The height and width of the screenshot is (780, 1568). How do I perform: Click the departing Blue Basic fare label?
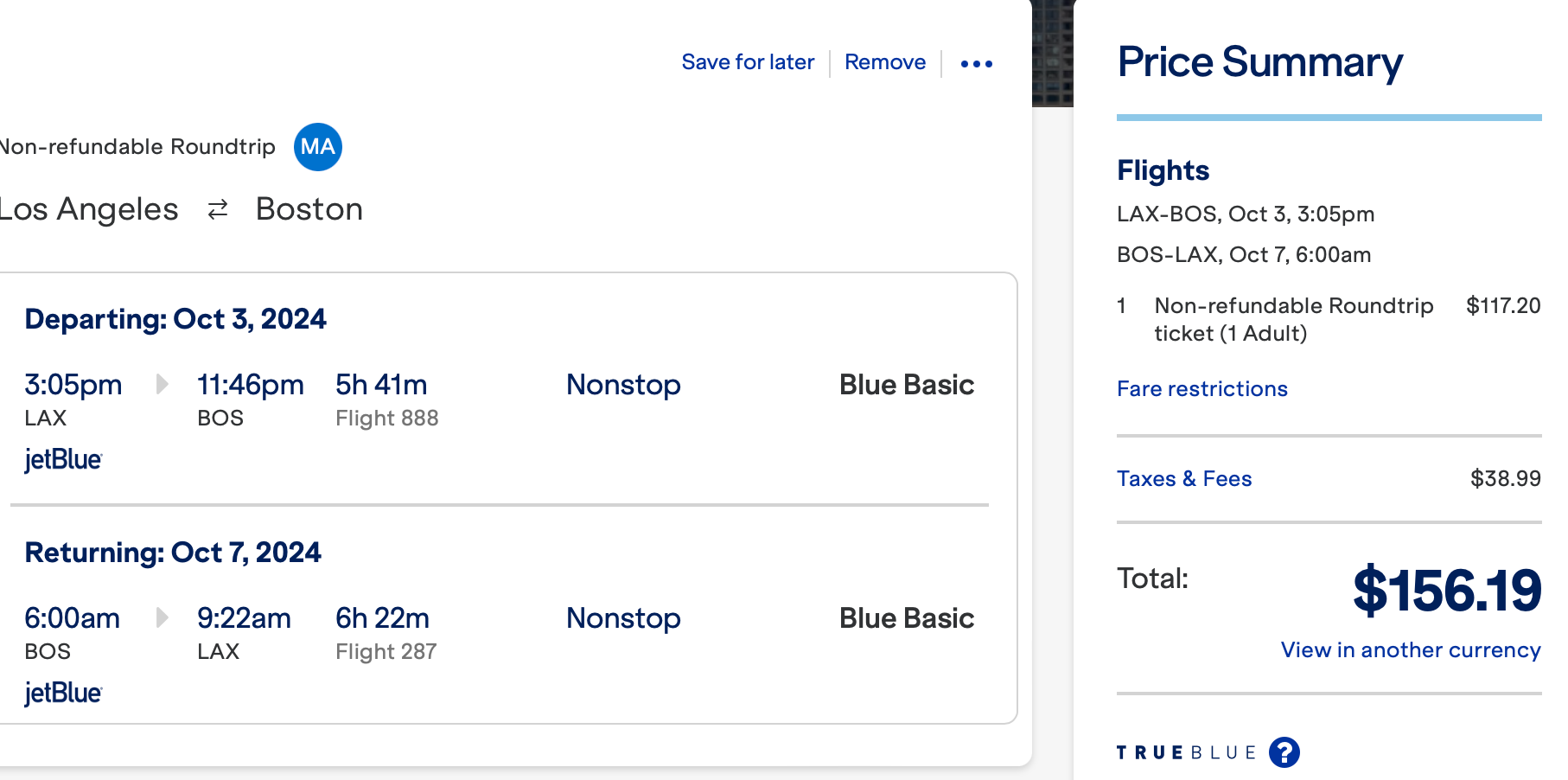[907, 385]
